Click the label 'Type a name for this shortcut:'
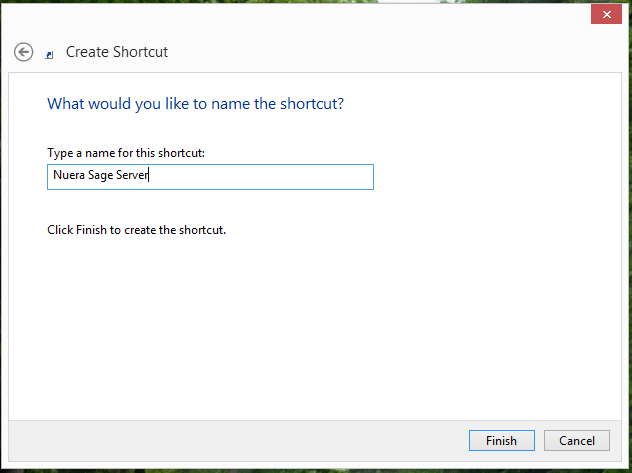 (126, 153)
